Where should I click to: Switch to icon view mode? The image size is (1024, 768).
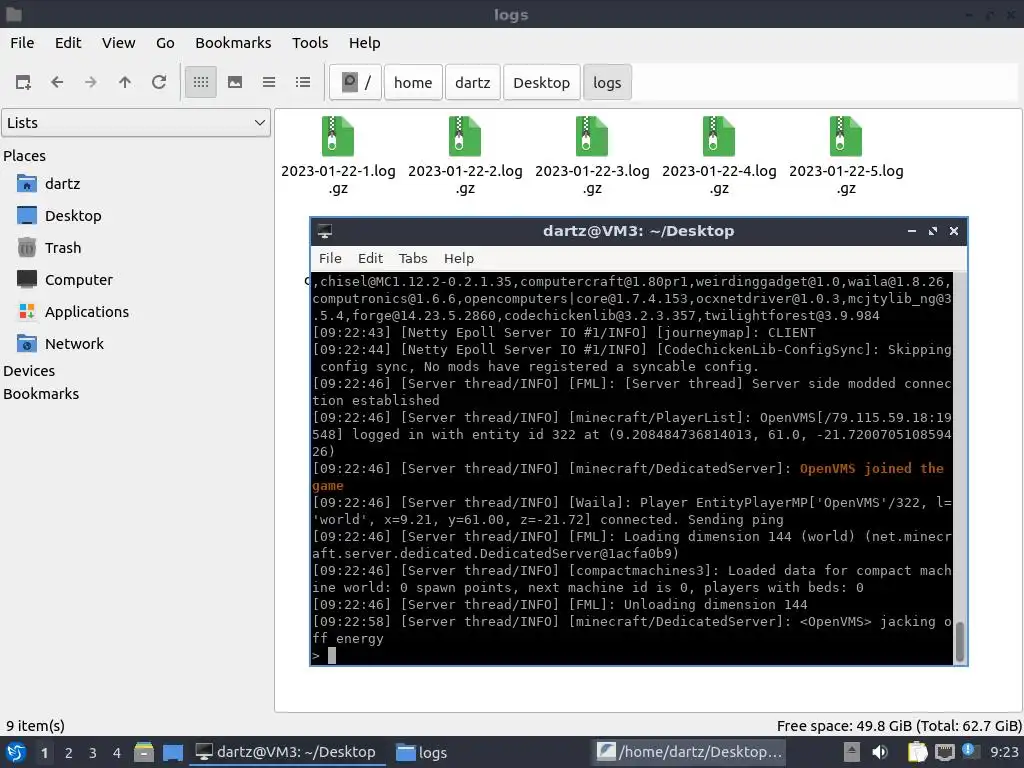tap(200, 82)
